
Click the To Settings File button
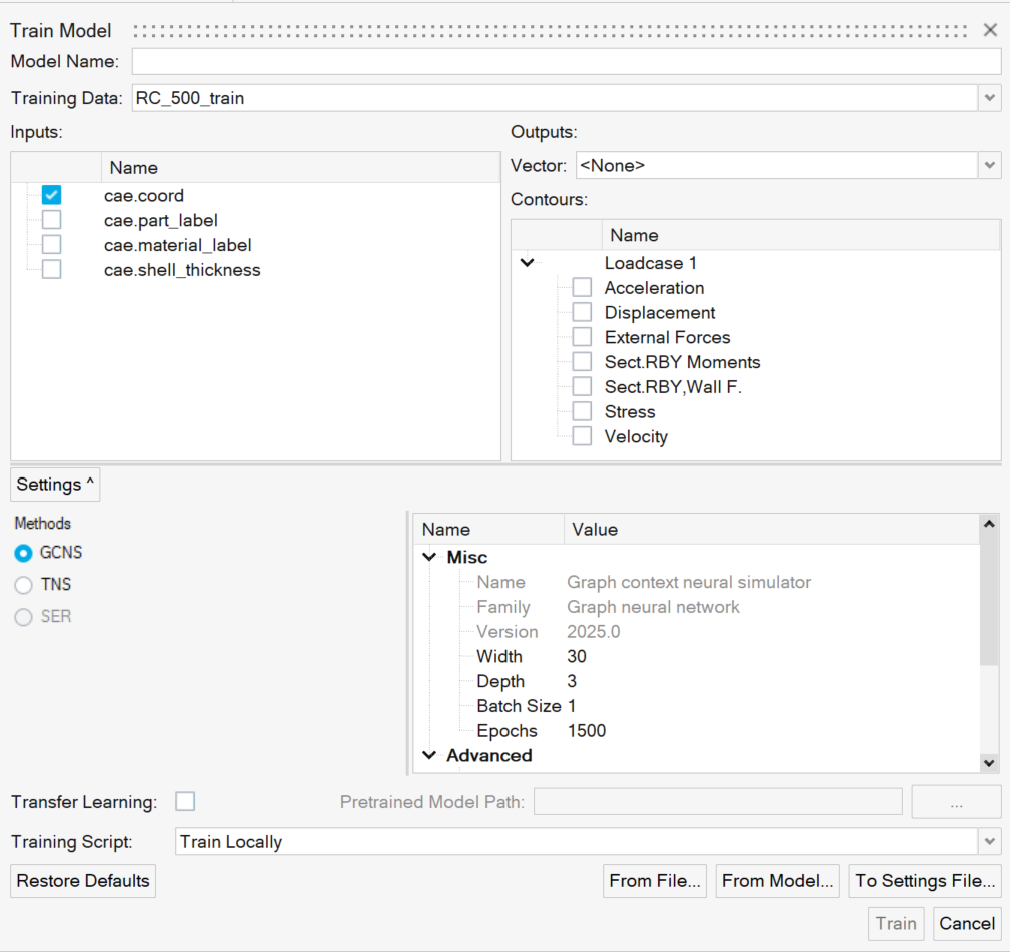[925, 881]
